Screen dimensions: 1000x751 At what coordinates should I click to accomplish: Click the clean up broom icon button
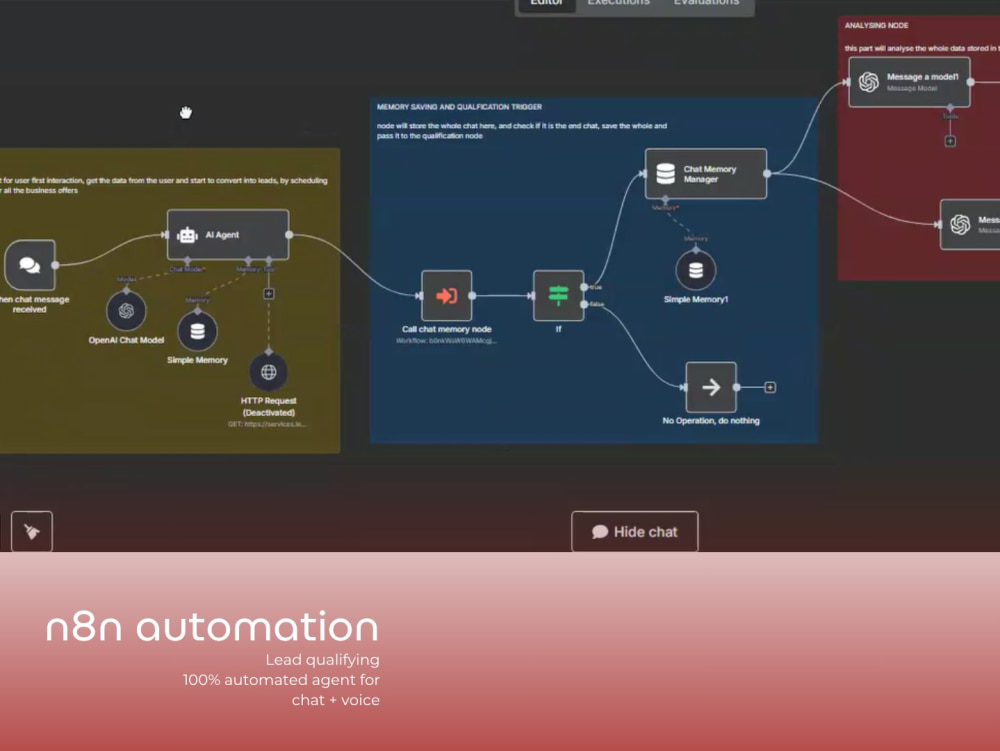coord(32,531)
